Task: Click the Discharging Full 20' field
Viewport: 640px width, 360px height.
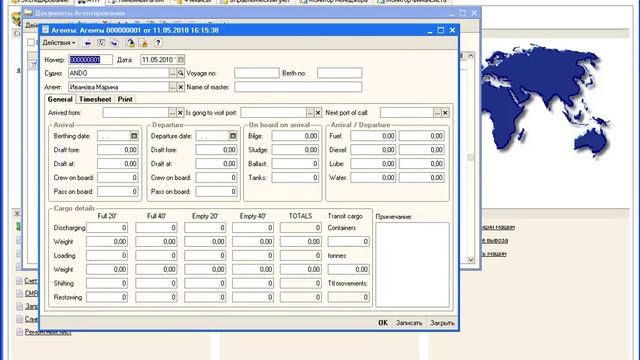Action: point(107,228)
